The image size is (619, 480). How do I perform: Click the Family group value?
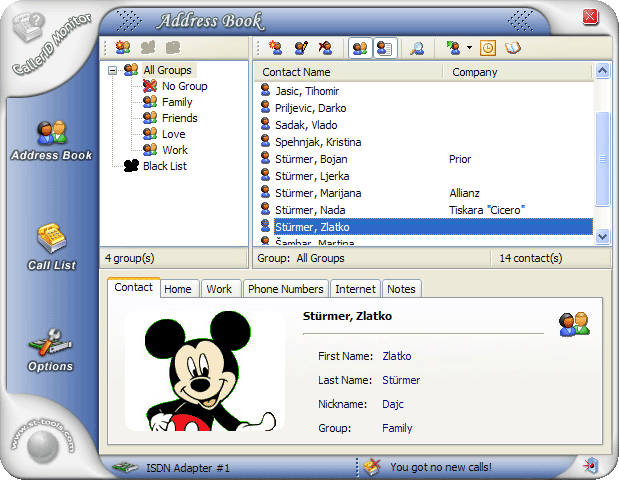pos(397,428)
